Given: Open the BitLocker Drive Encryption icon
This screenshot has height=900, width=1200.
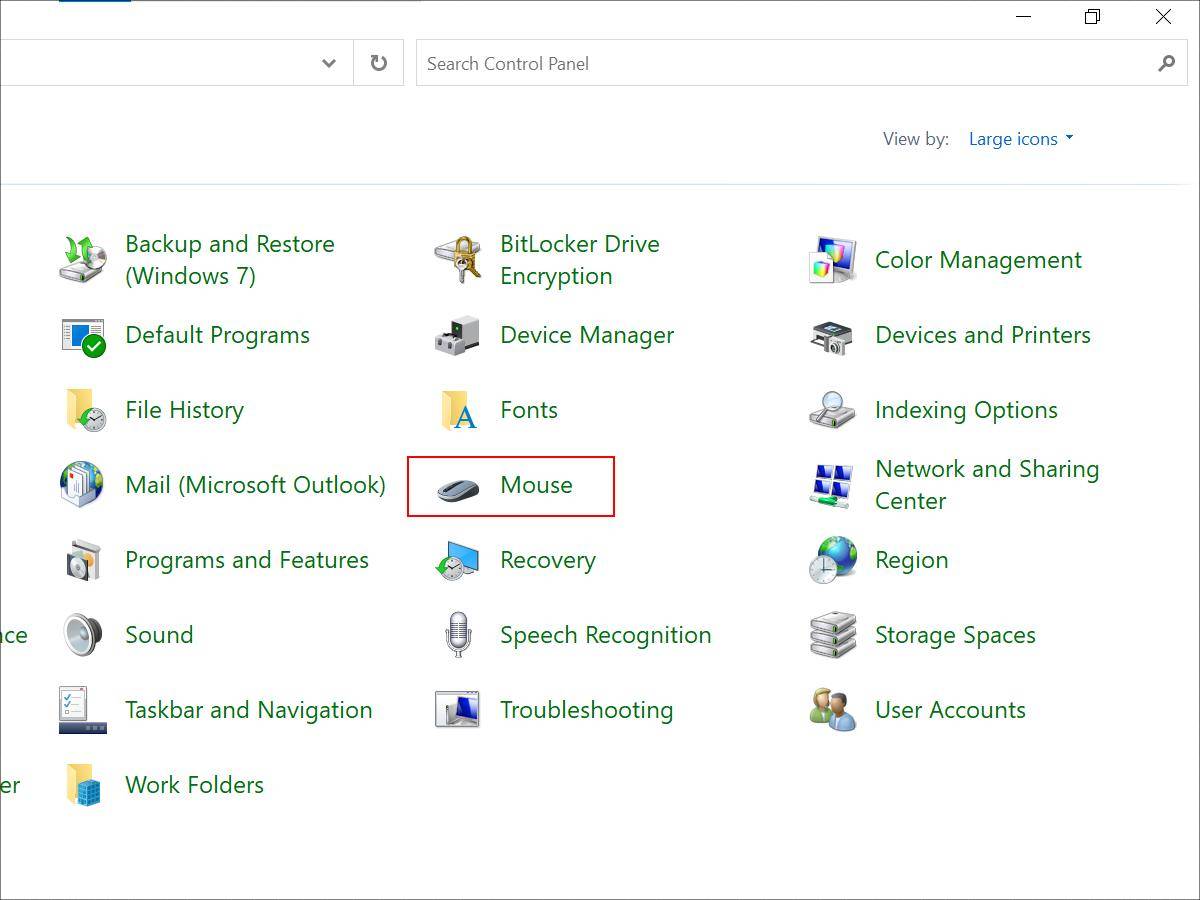Looking at the screenshot, I should pyautogui.click(x=458, y=260).
